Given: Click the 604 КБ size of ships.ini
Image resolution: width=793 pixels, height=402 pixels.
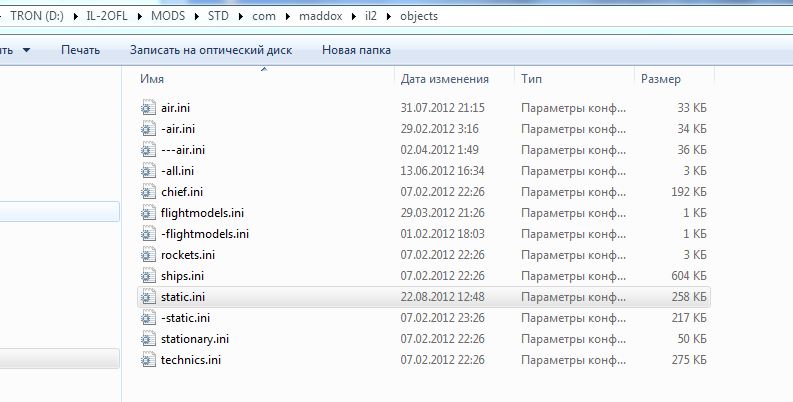Looking at the screenshot, I should pos(689,276).
